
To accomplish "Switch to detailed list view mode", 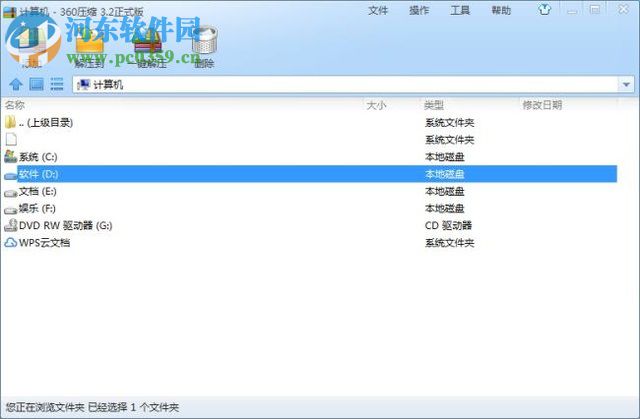I will pos(57,84).
